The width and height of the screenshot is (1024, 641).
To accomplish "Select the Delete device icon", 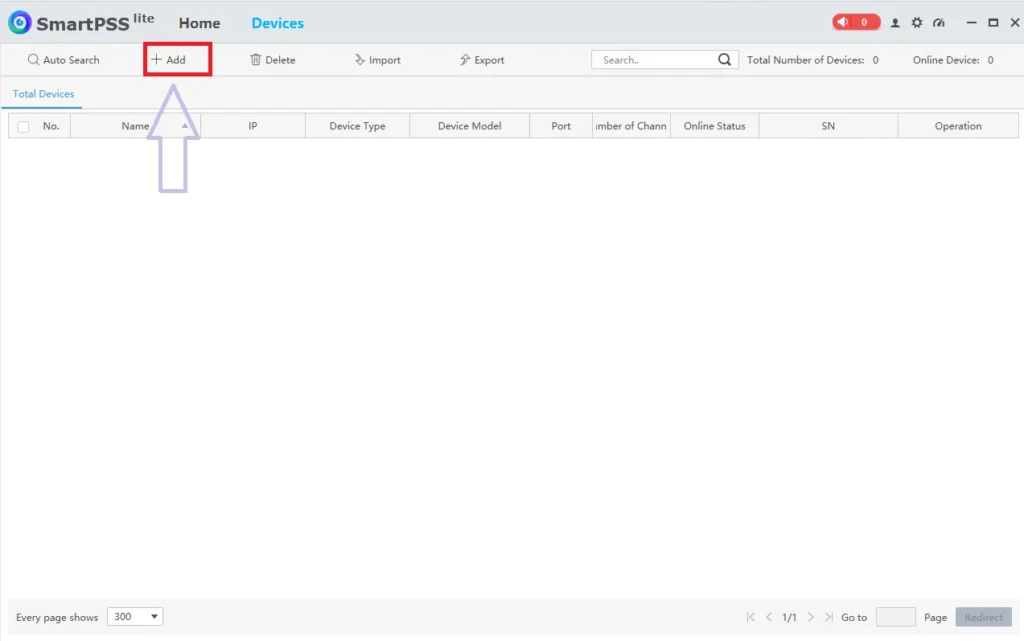I will (x=272, y=59).
